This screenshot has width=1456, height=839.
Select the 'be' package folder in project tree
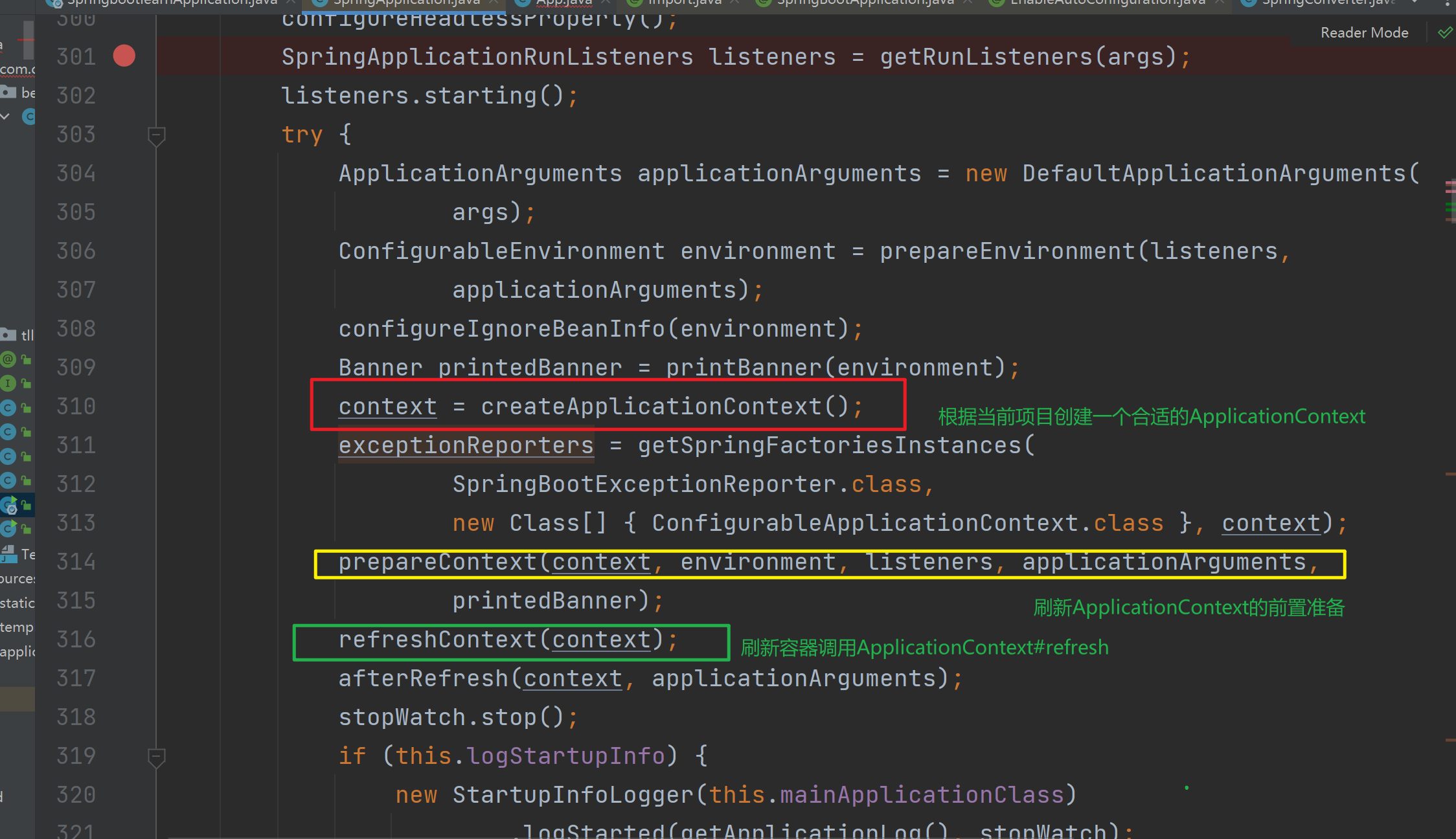[x=18, y=93]
